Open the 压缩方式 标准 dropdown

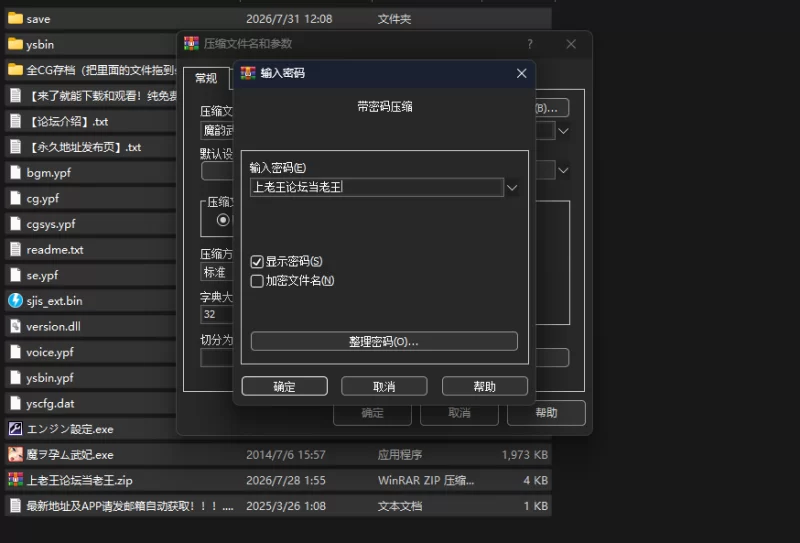217,272
